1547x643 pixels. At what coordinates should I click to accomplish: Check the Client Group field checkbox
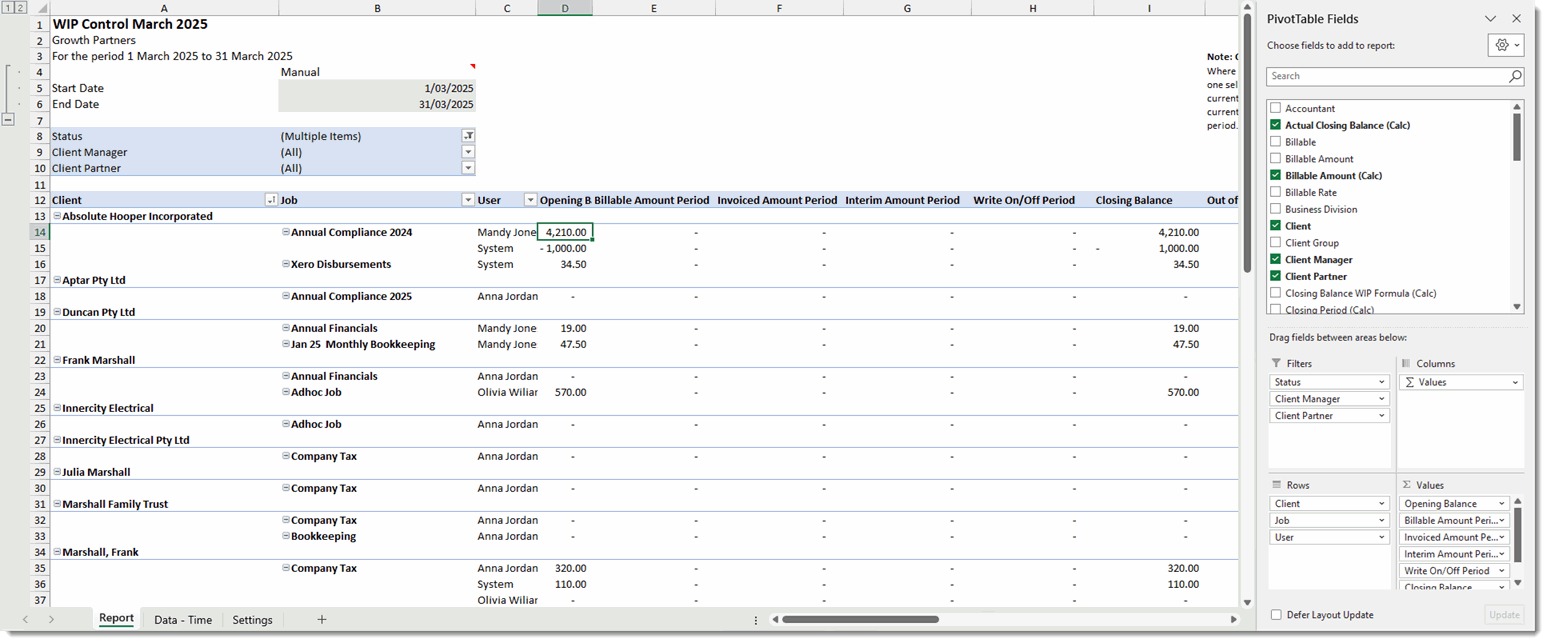(1275, 243)
